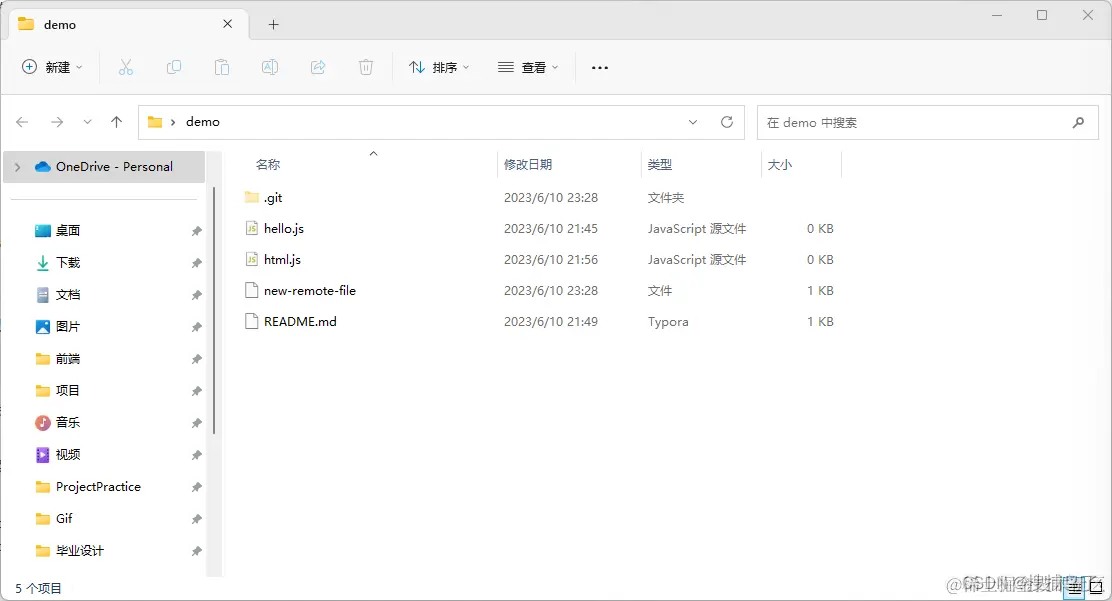This screenshot has width=1112, height=601.
Task: Go back with the left arrow
Action: (x=22, y=122)
